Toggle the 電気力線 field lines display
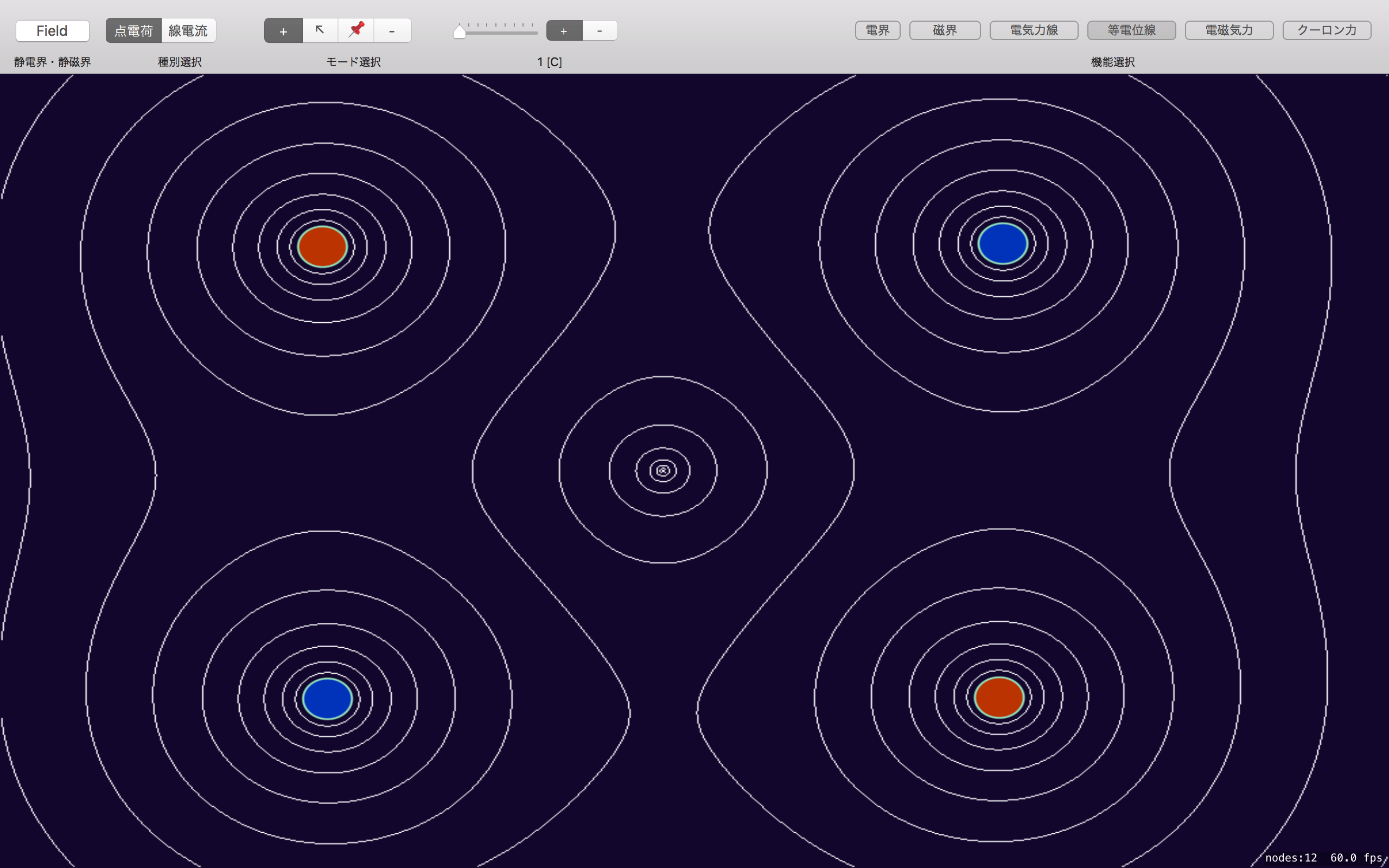The image size is (1389, 868). [x=1034, y=30]
